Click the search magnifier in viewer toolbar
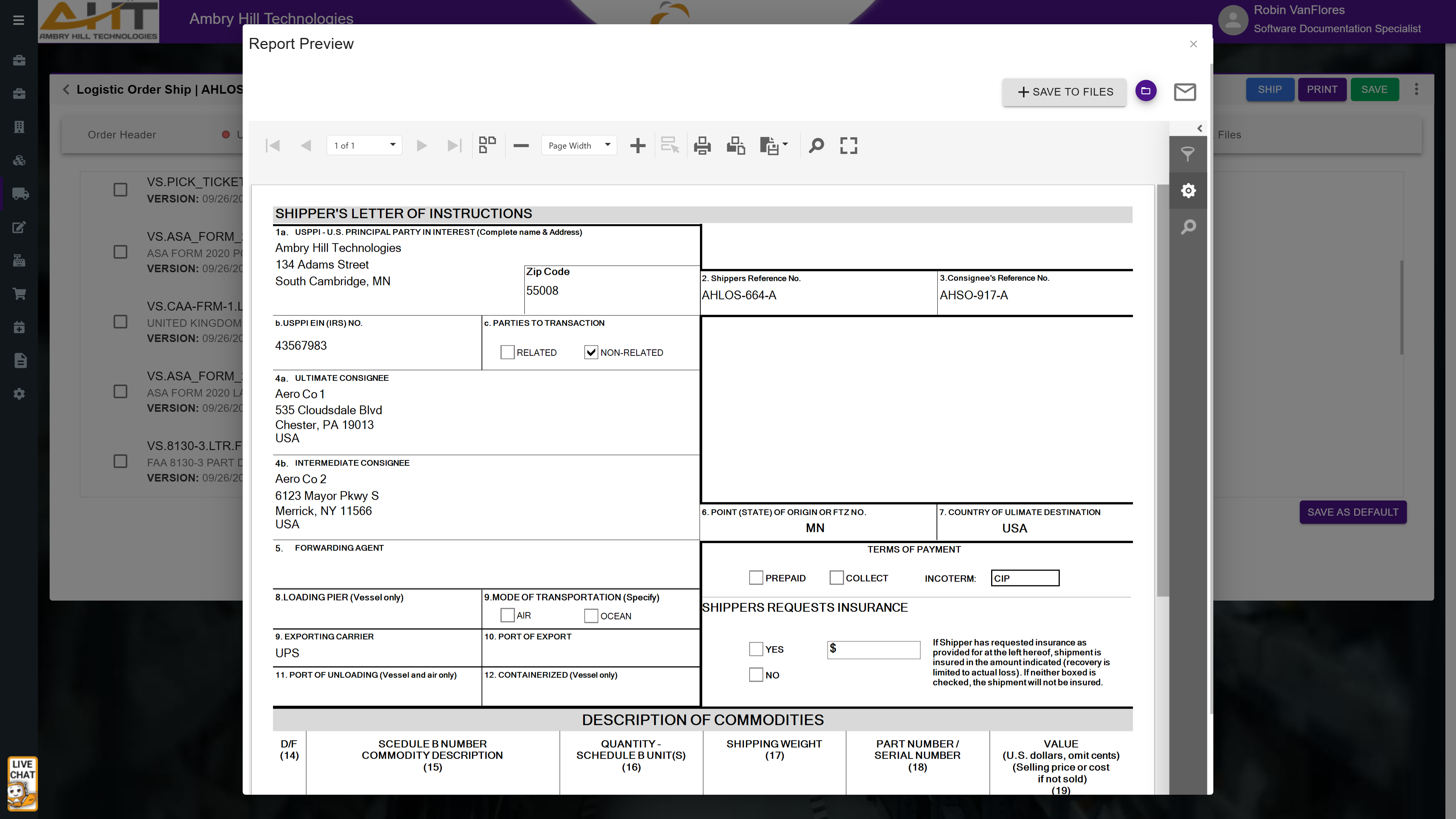 tap(816, 146)
